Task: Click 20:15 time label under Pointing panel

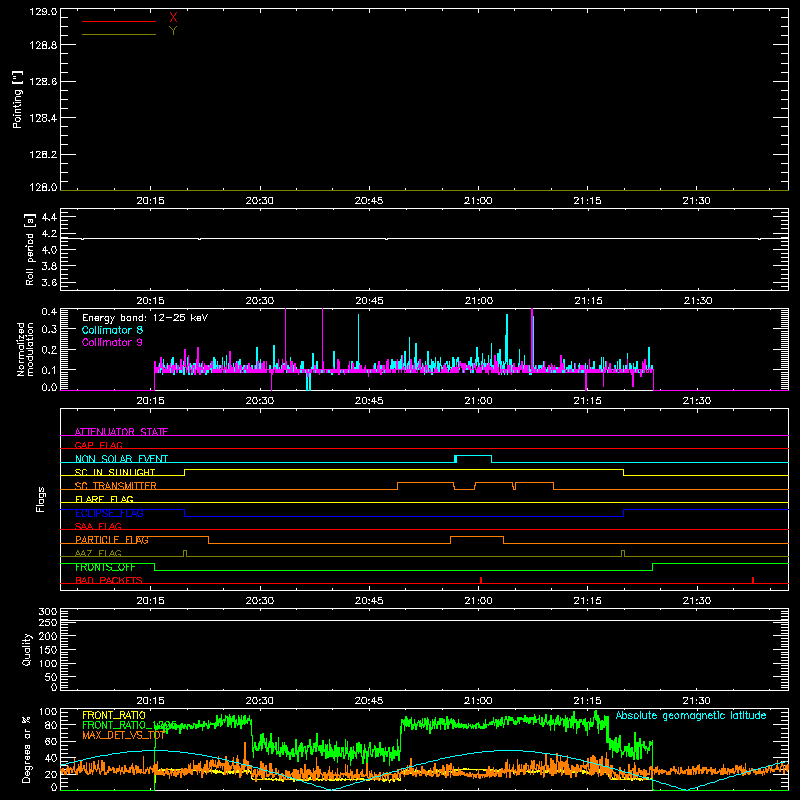Action: click(151, 201)
